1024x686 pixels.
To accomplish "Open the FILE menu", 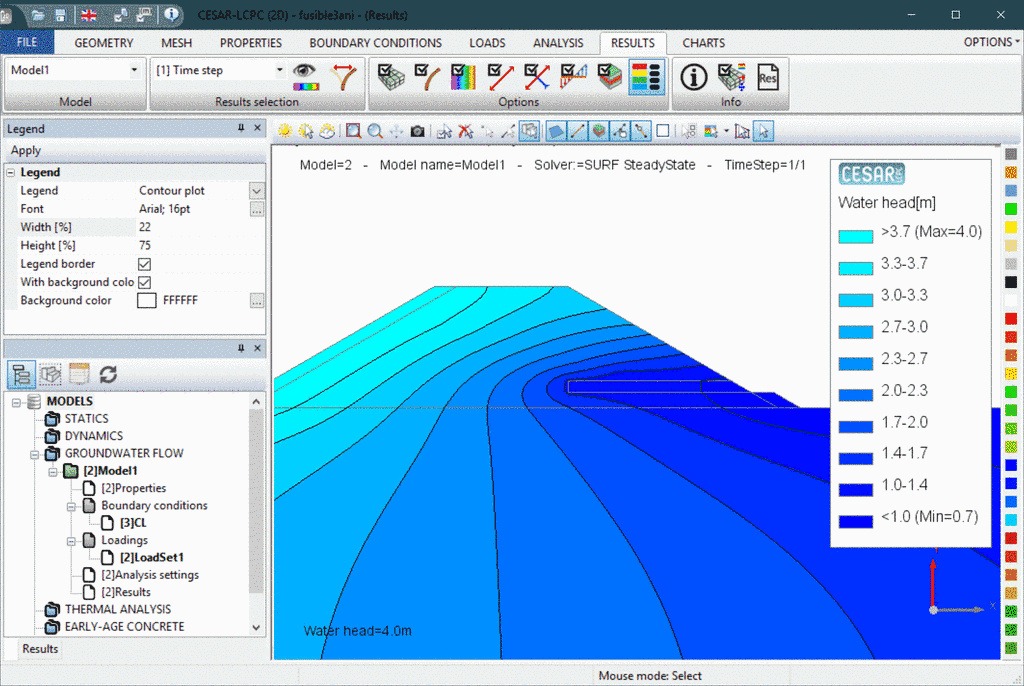I will point(27,42).
